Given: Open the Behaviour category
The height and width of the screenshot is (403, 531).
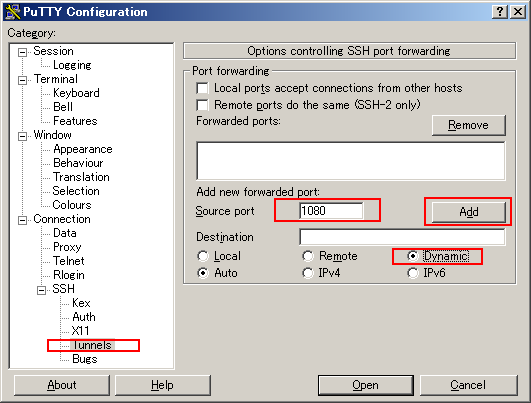Looking at the screenshot, I should [x=78, y=163].
